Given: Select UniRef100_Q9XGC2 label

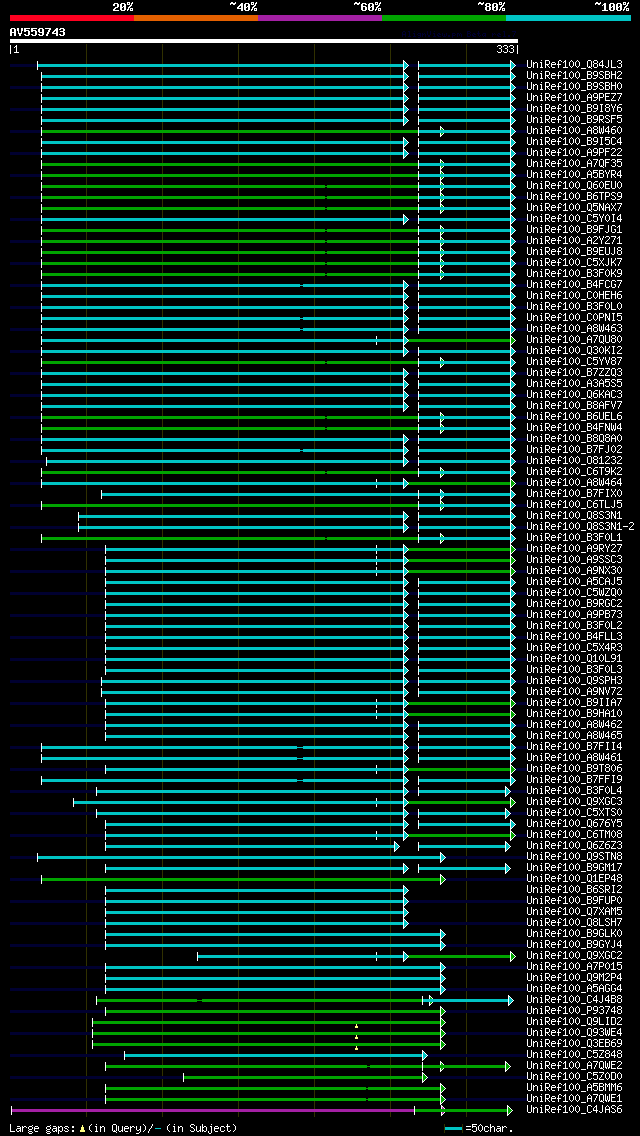Looking at the screenshot, I should click(x=574, y=956).
